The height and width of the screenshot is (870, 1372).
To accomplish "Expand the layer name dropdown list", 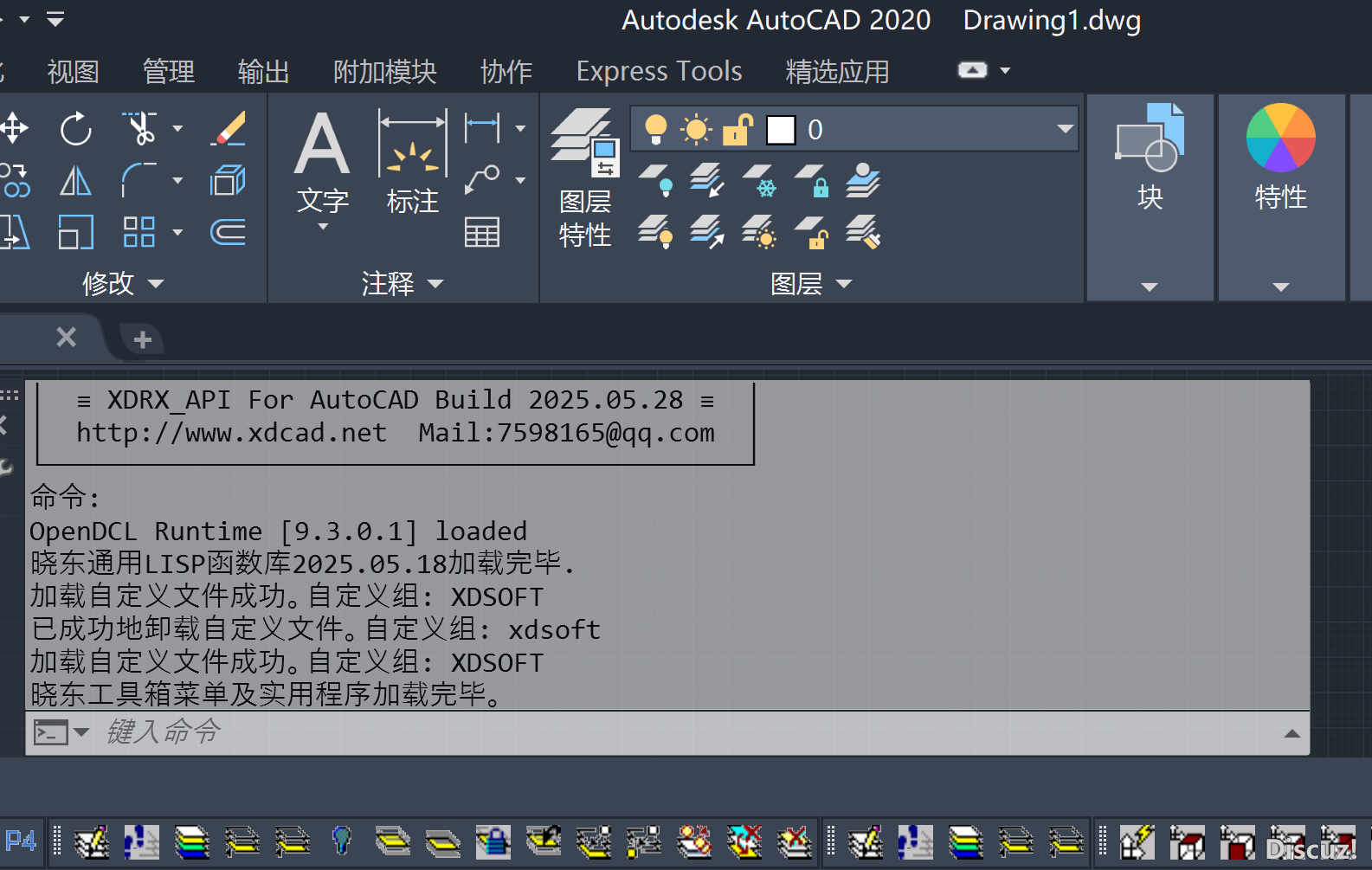I will point(1065,130).
